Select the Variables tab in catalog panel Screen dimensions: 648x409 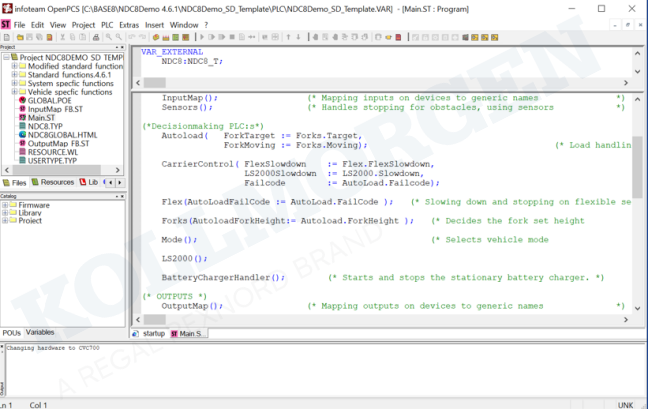coord(40,332)
